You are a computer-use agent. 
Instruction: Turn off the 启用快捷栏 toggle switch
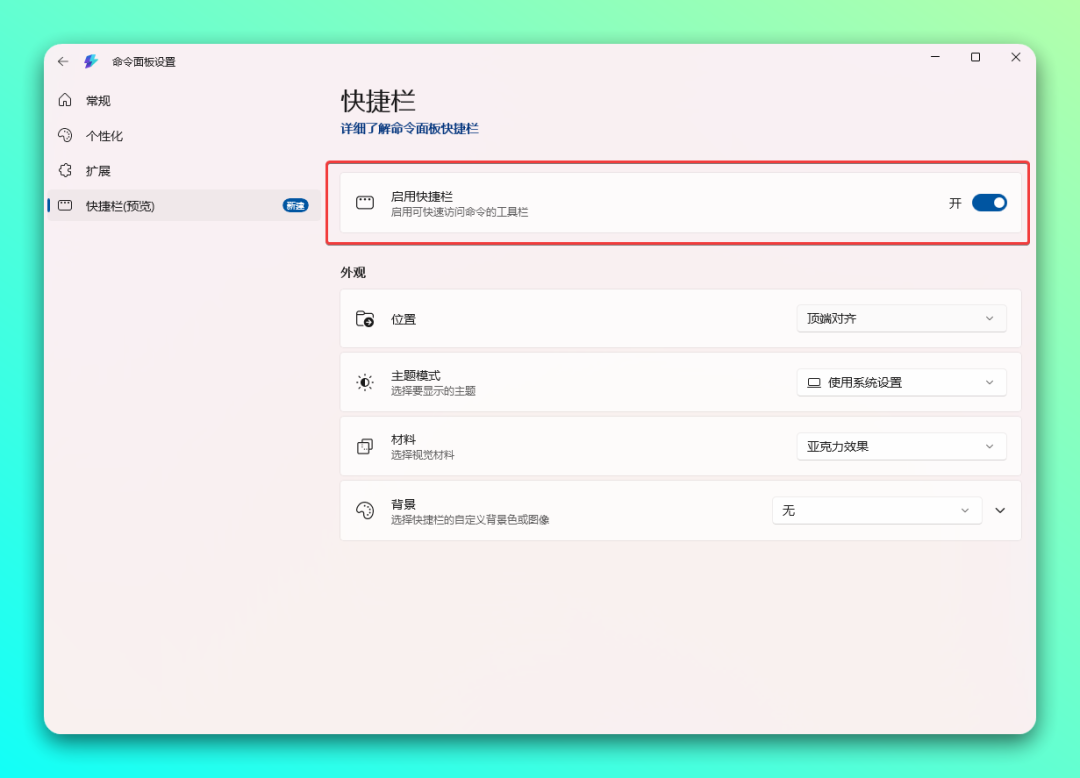(x=989, y=203)
